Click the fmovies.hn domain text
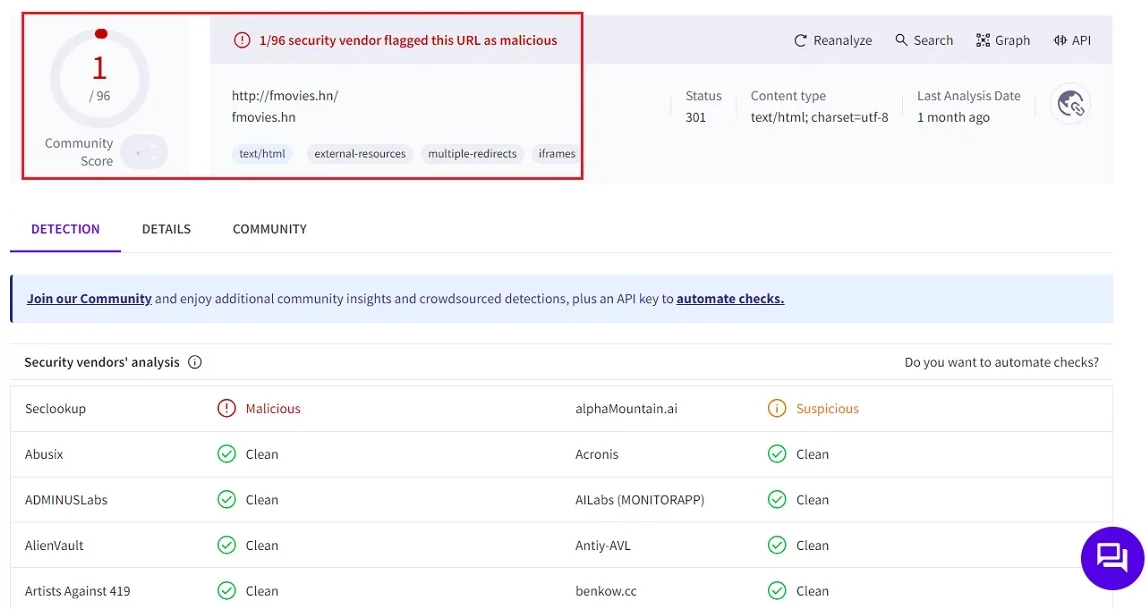 [x=264, y=117]
